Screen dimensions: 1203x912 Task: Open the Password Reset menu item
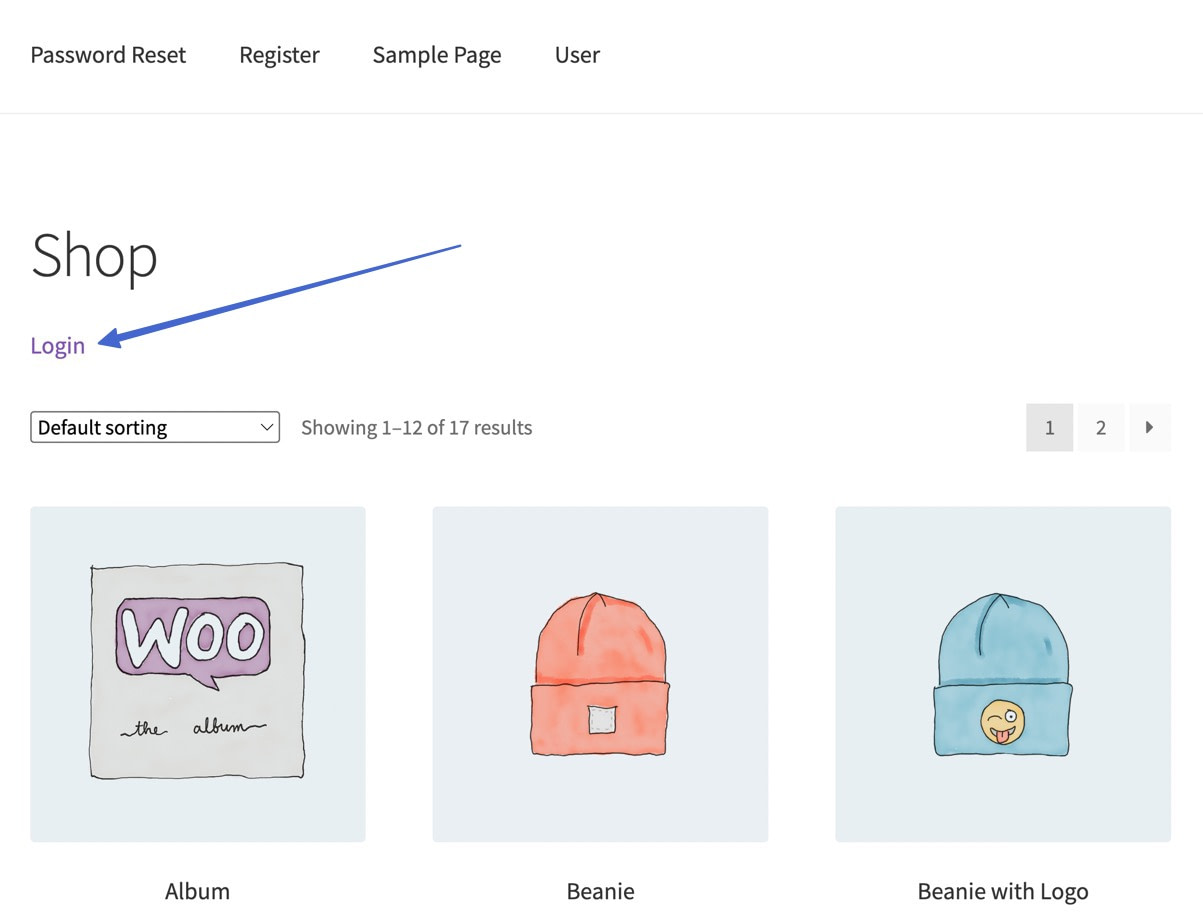[108, 55]
